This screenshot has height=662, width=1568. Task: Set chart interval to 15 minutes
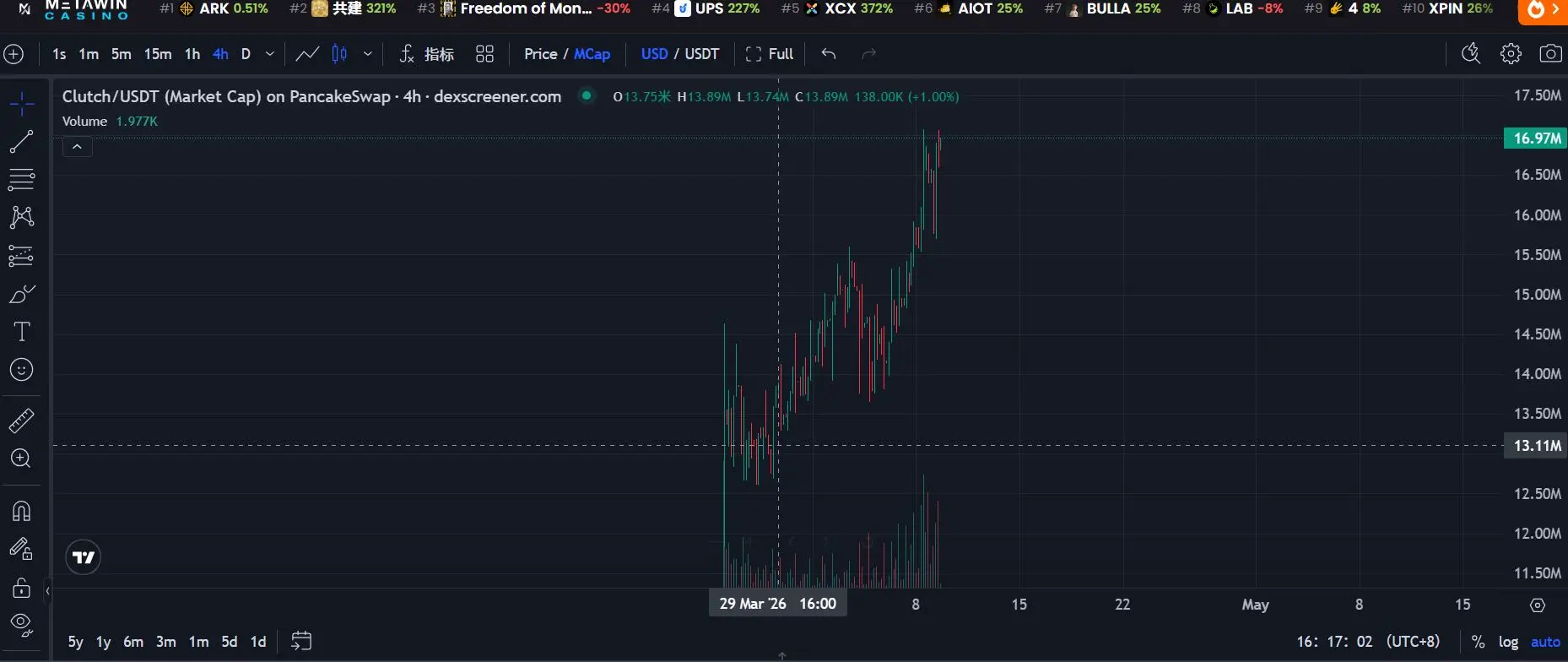158,54
